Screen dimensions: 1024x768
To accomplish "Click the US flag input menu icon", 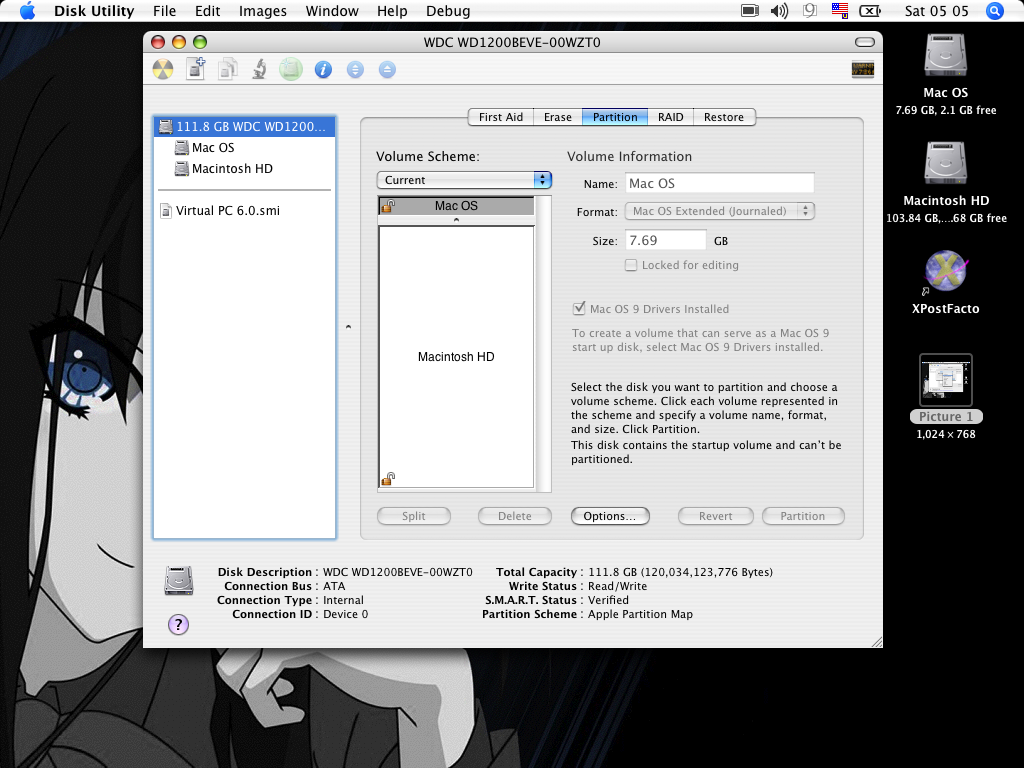I will (x=840, y=11).
